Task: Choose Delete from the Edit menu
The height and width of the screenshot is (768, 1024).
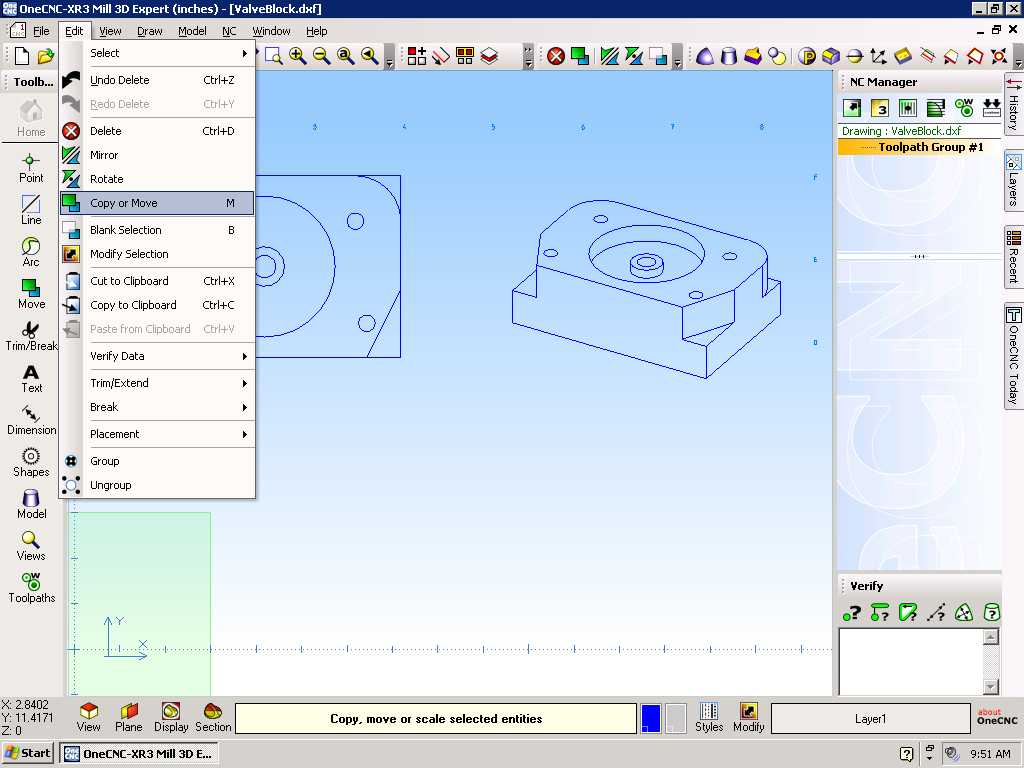Action: (x=157, y=131)
